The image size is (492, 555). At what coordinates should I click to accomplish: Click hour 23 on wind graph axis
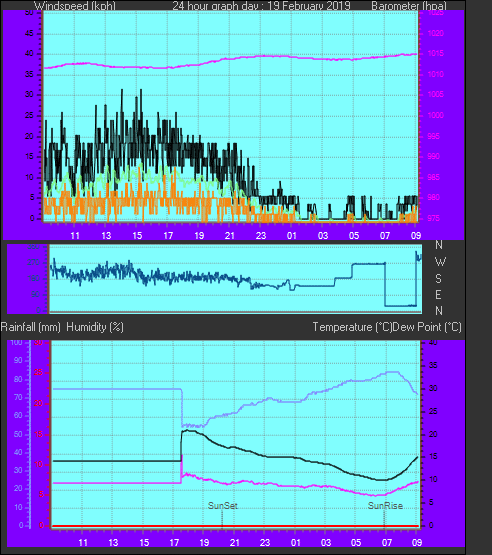261,236
